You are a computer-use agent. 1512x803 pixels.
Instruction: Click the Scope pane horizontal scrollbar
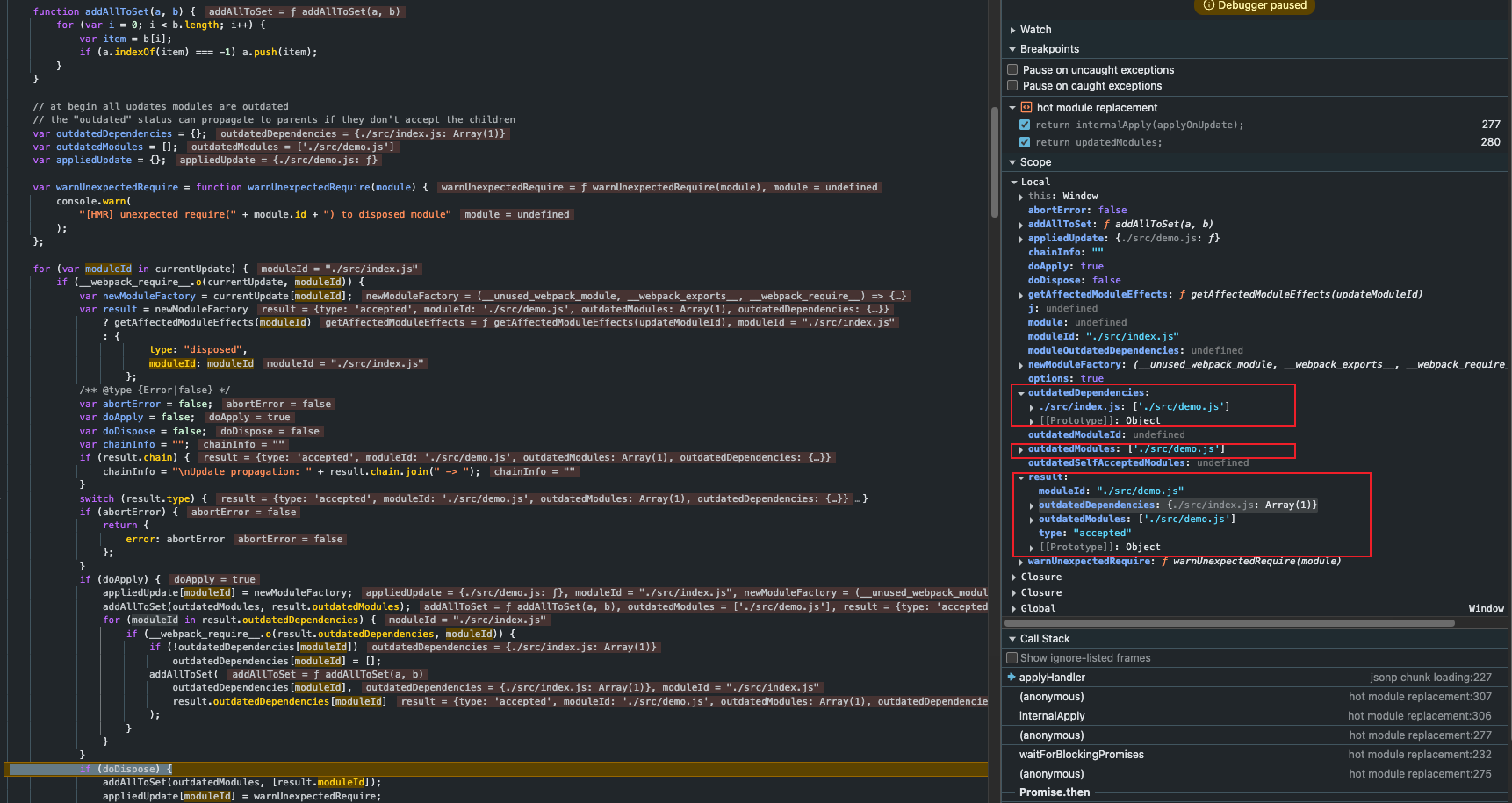(x=1229, y=623)
